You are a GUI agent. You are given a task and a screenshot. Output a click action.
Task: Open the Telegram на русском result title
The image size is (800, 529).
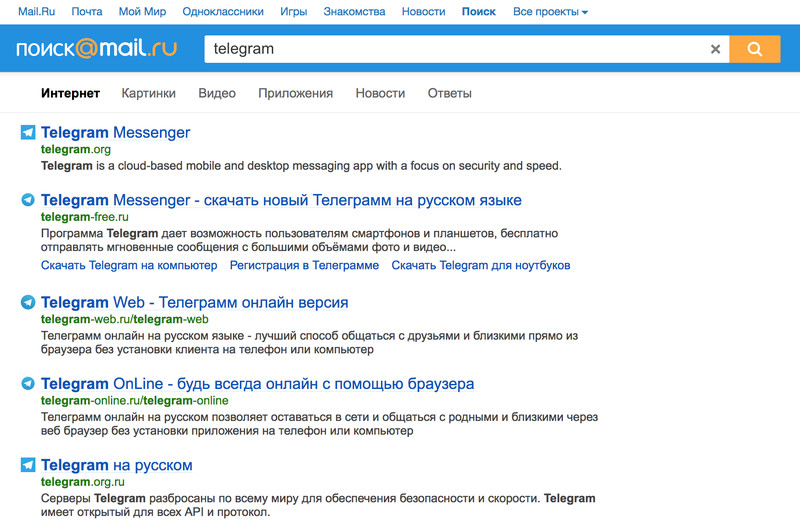click(x=116, y=465)
